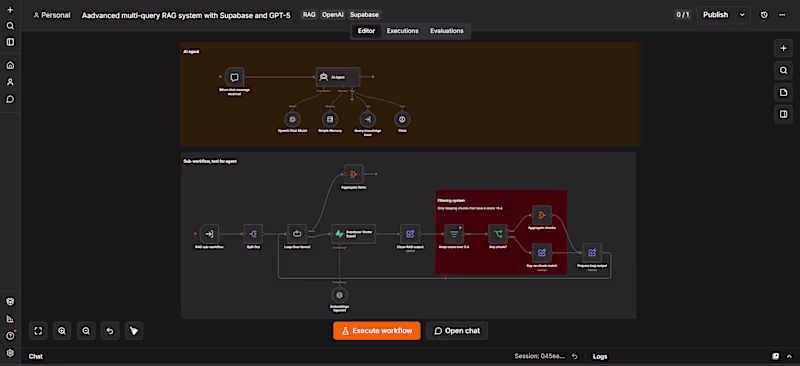
Task: Toggle the right side panel icon
Action: click(x=783, y=114)
